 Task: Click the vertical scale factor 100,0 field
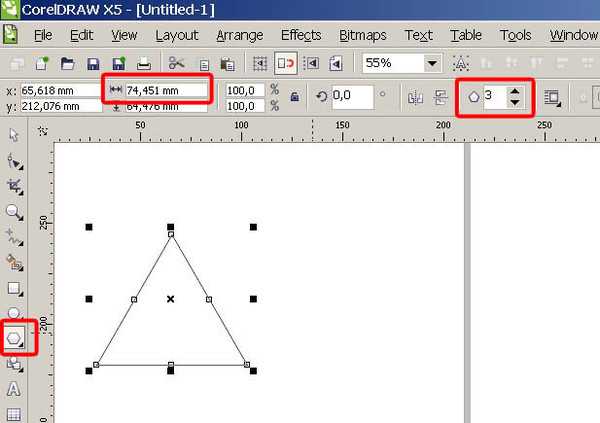245,106
